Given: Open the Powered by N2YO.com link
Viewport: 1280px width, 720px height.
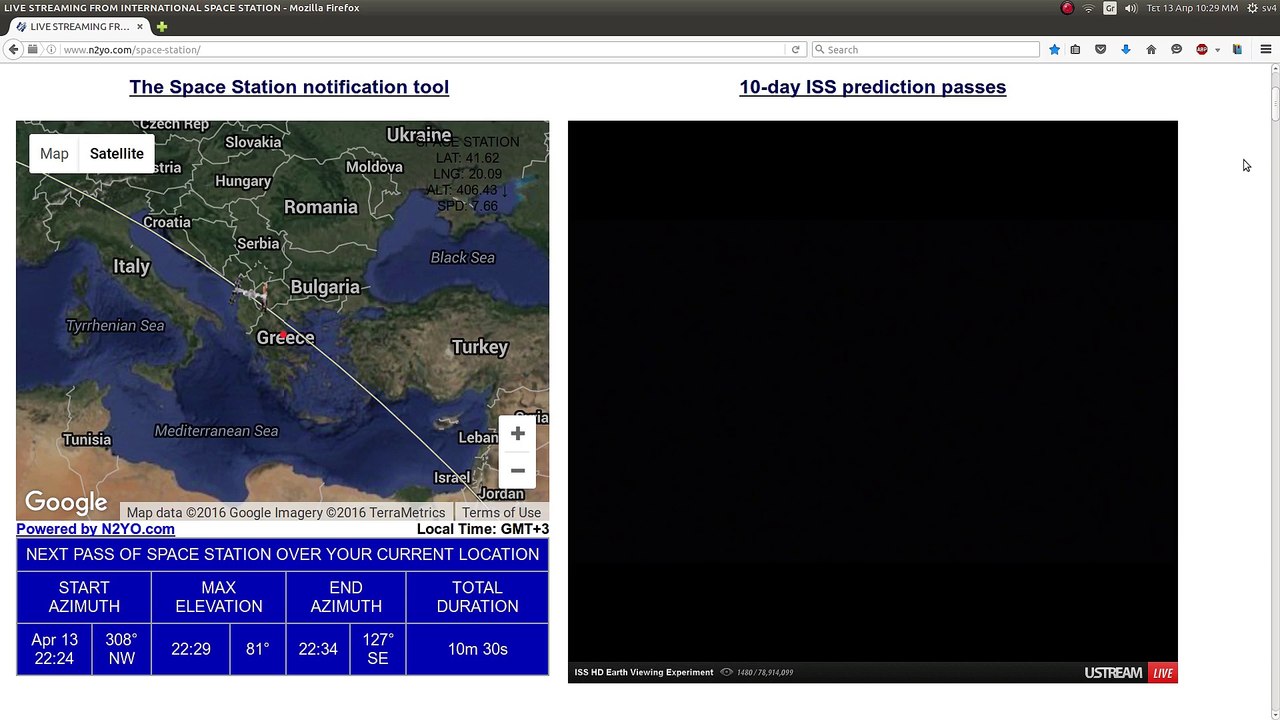Looking at the screenshot, I should click(x=95, y=529).
